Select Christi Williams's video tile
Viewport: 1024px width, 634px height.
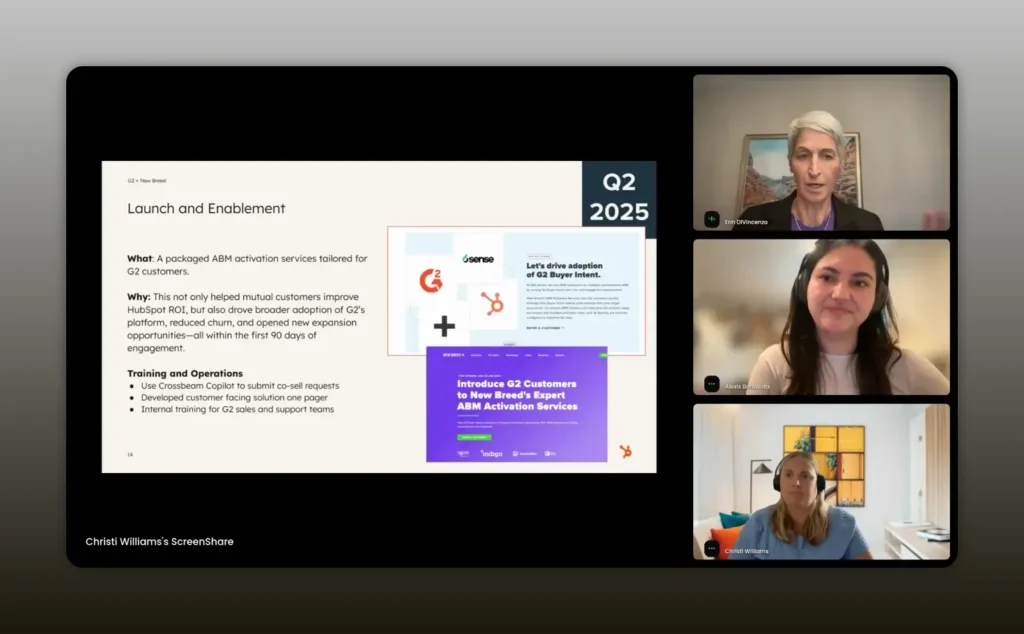tap(821, 481)
